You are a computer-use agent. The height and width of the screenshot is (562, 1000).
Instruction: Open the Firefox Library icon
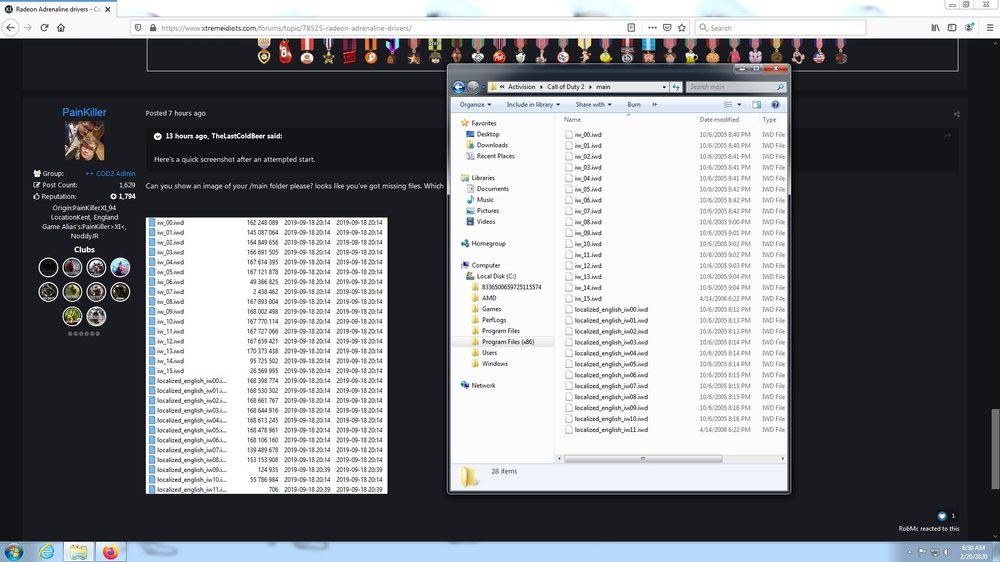coord(935,27)
